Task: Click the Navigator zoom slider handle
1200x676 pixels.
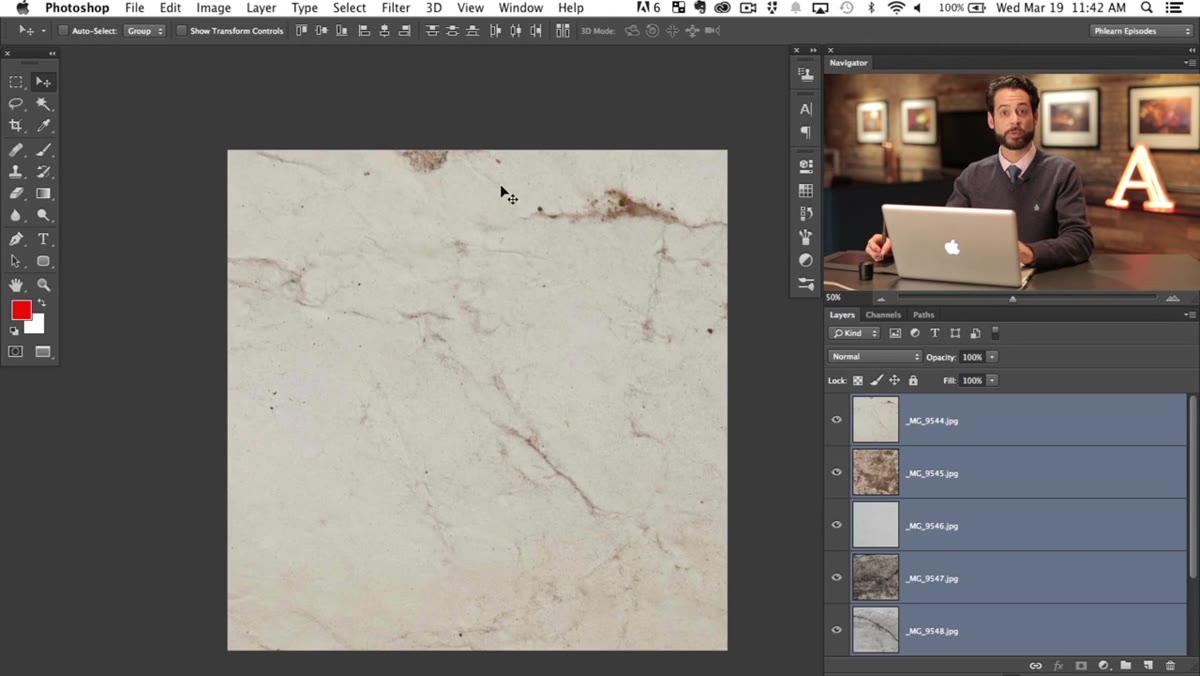Action: pyautogui.click(x=1012, y=298)
